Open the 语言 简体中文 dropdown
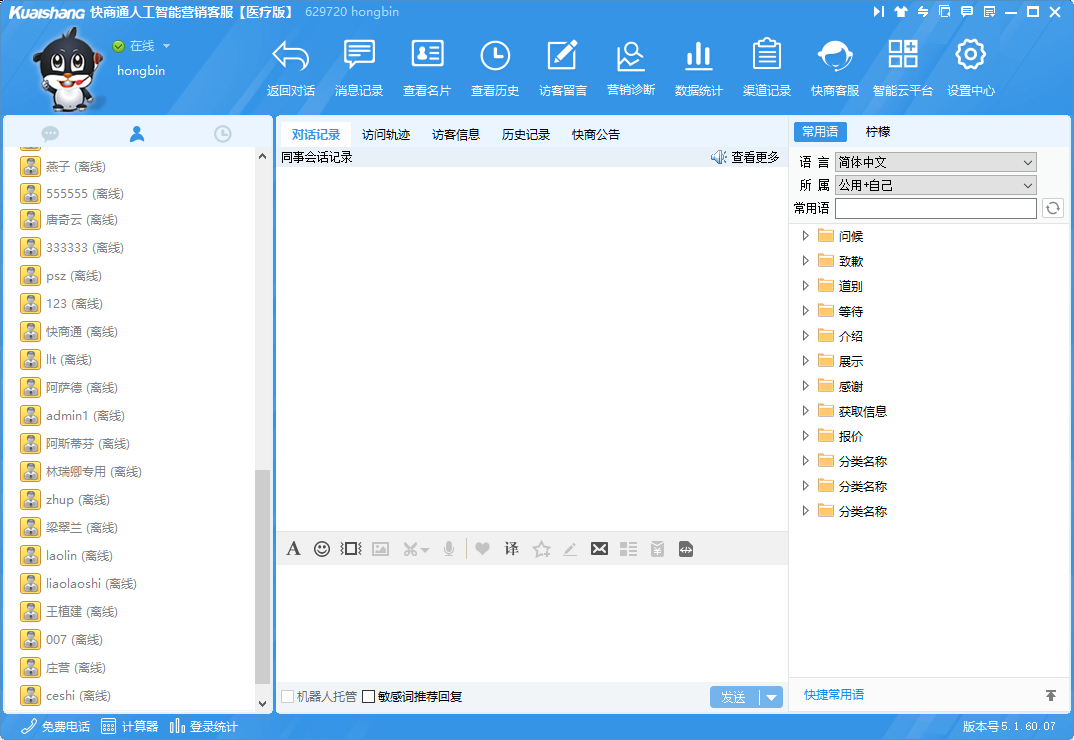This screenshot has height=740, width=1074. 935,162
